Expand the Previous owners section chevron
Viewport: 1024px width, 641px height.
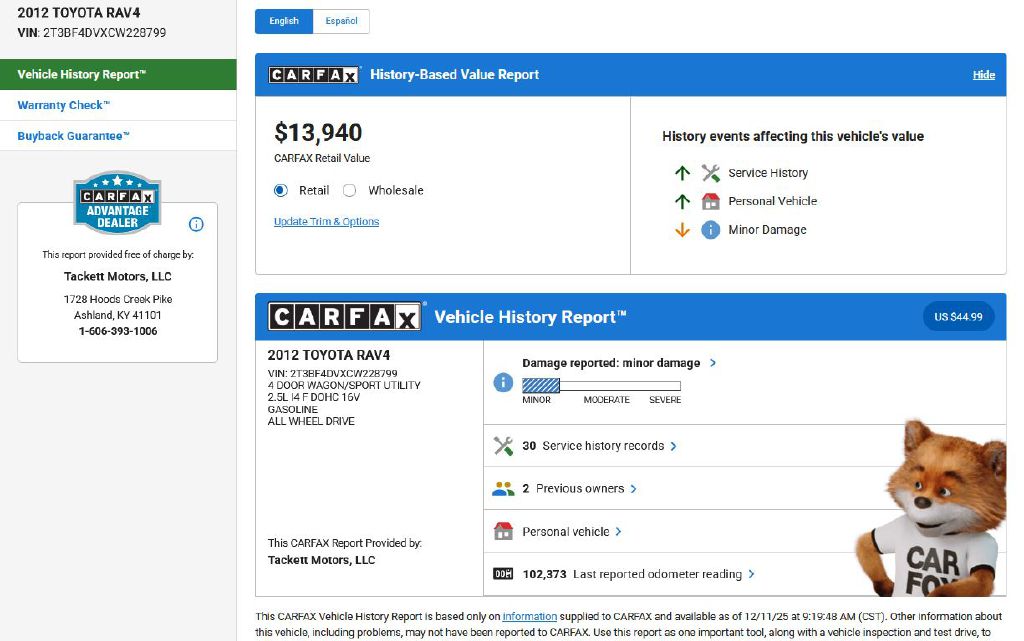point(634,489)
